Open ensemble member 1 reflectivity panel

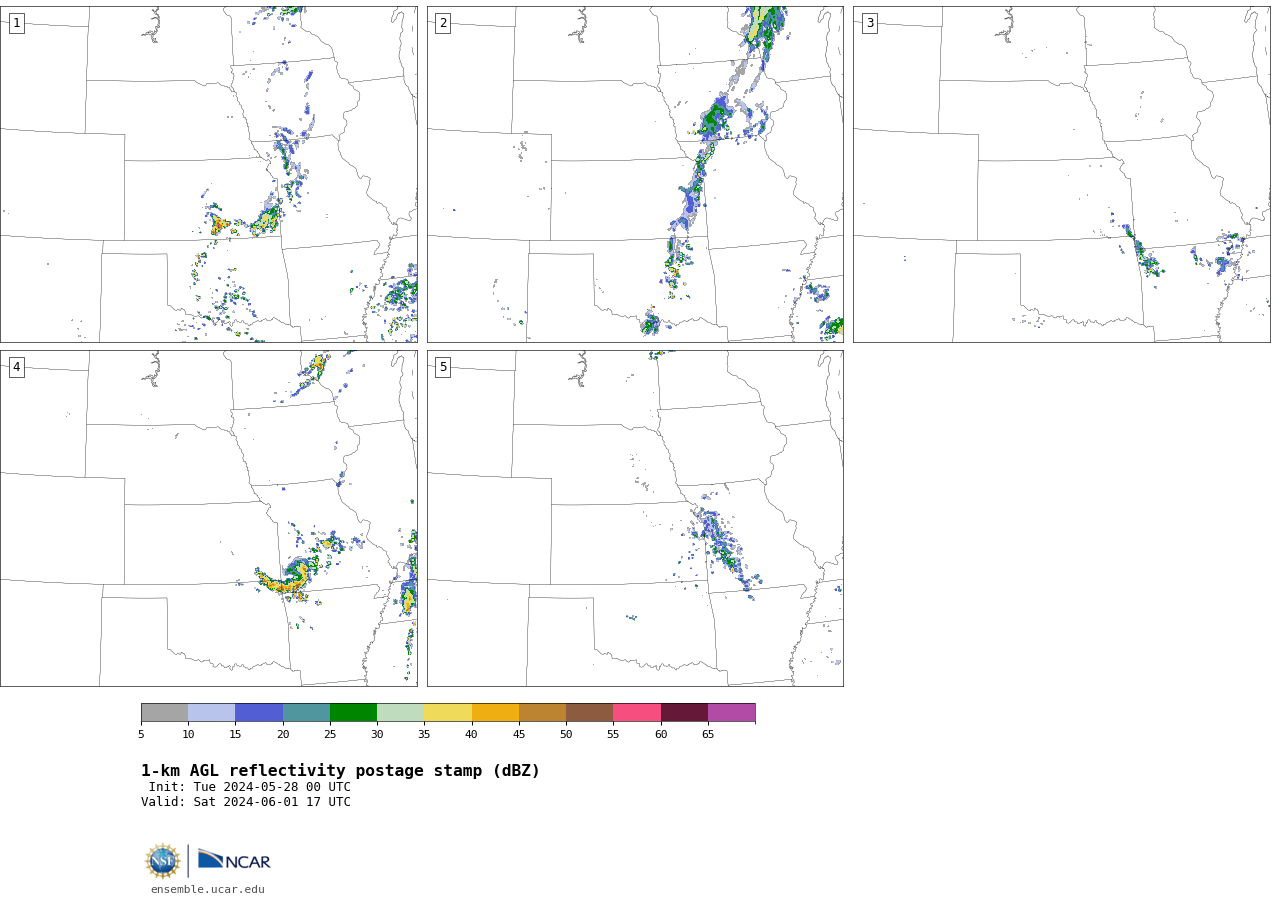tap(208, 174)
